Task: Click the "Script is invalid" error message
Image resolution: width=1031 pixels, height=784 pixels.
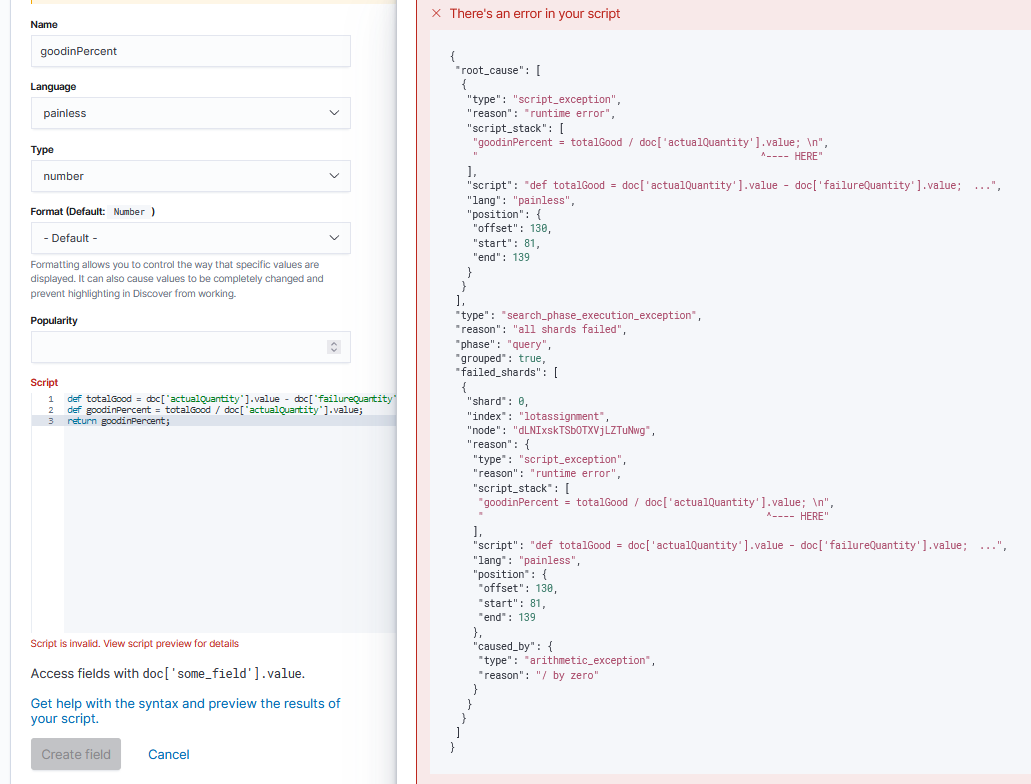Action: point(135,643)
